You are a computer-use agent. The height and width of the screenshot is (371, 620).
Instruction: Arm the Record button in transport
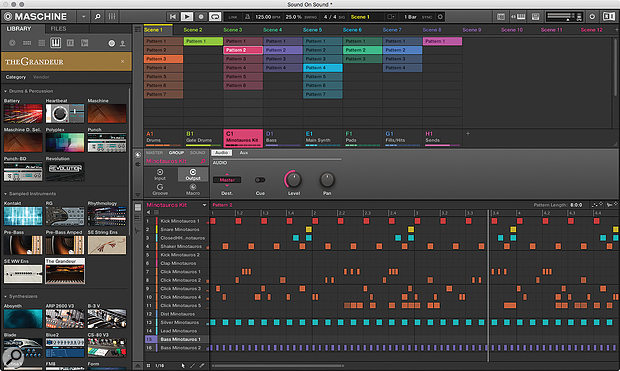[x=201, y=17]
